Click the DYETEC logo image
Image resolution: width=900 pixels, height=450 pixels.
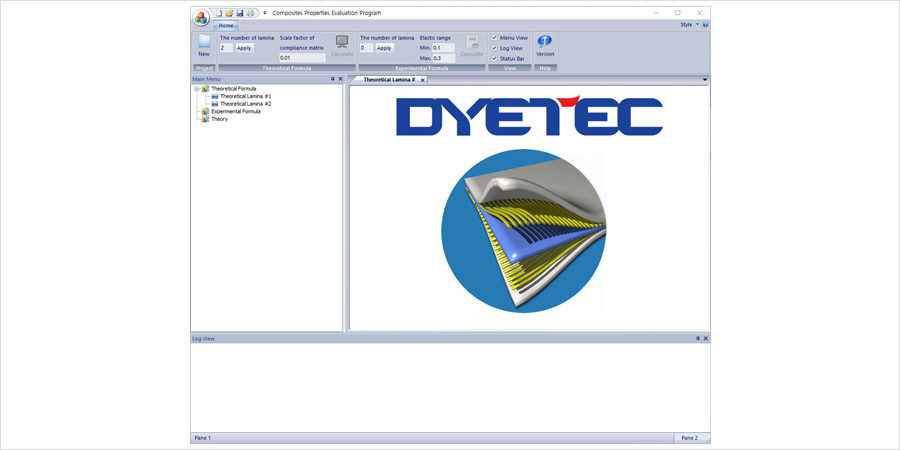(x=529, y=117)
